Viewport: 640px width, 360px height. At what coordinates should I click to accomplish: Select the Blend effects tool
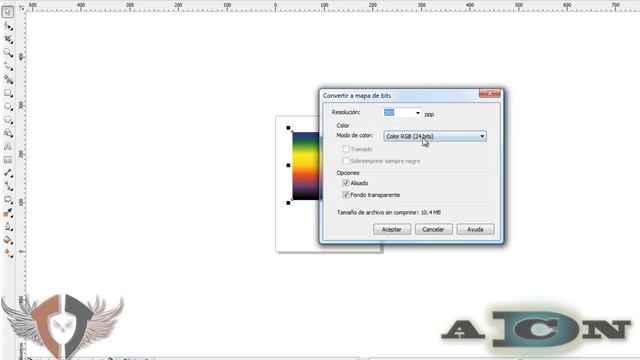(8, 200)
